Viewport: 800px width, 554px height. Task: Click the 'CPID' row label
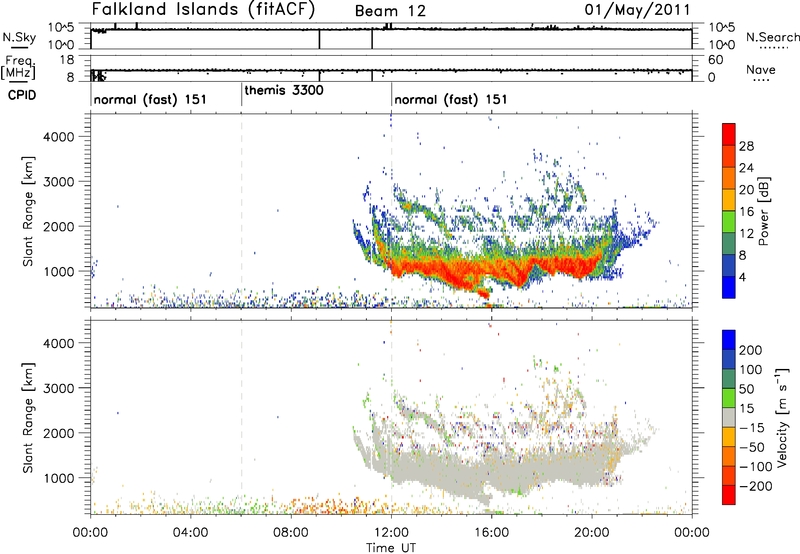click(21, 95)
